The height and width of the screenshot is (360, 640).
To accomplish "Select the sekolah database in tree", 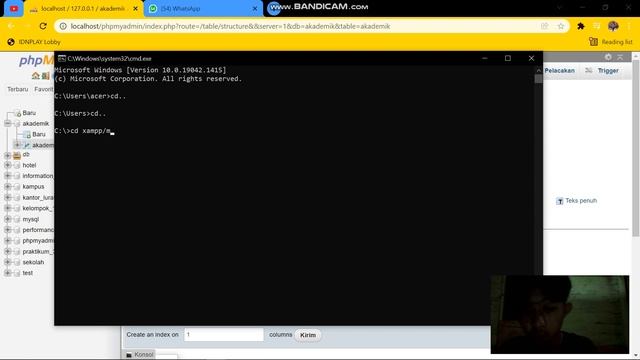I will click(x=33, y=262).
